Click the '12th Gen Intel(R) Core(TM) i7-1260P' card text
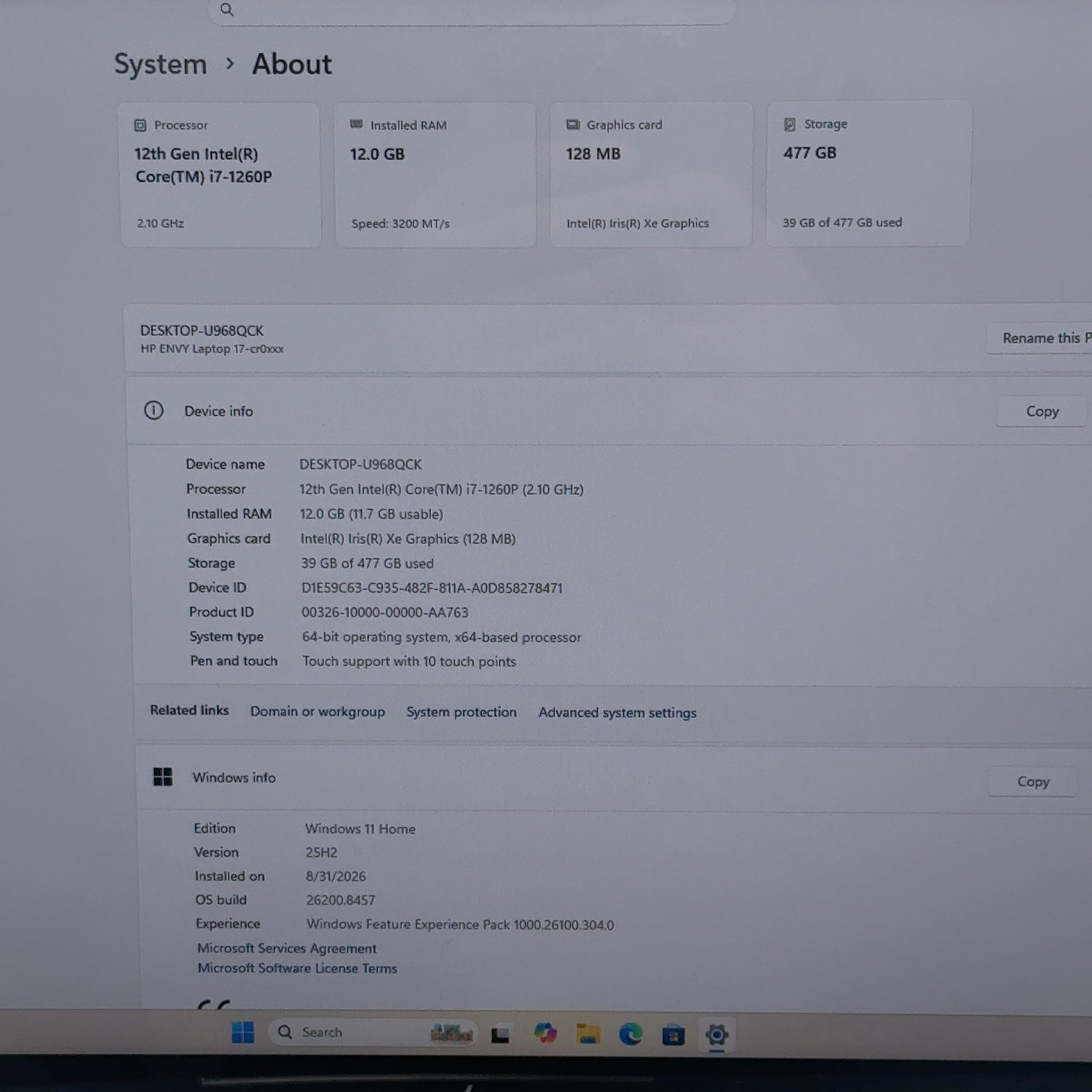Screen dimensions: 1092x1092 (x=203, y=165)
